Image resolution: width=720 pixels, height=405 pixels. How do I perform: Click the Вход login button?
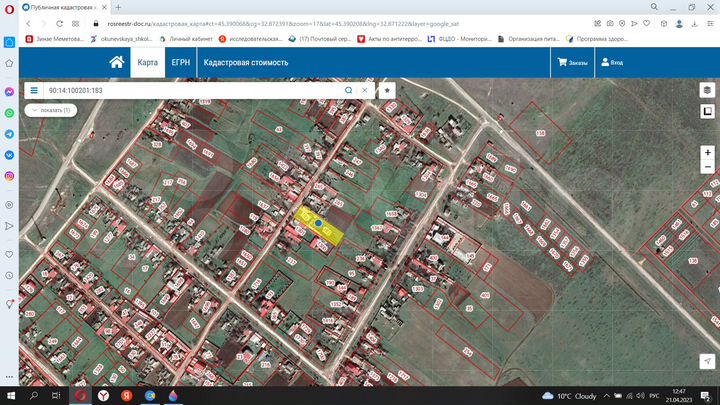pyautogui.click(x=611, y=62)
